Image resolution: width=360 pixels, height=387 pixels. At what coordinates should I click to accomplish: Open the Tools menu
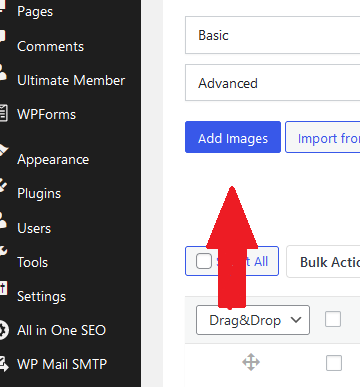pos(32,262)
